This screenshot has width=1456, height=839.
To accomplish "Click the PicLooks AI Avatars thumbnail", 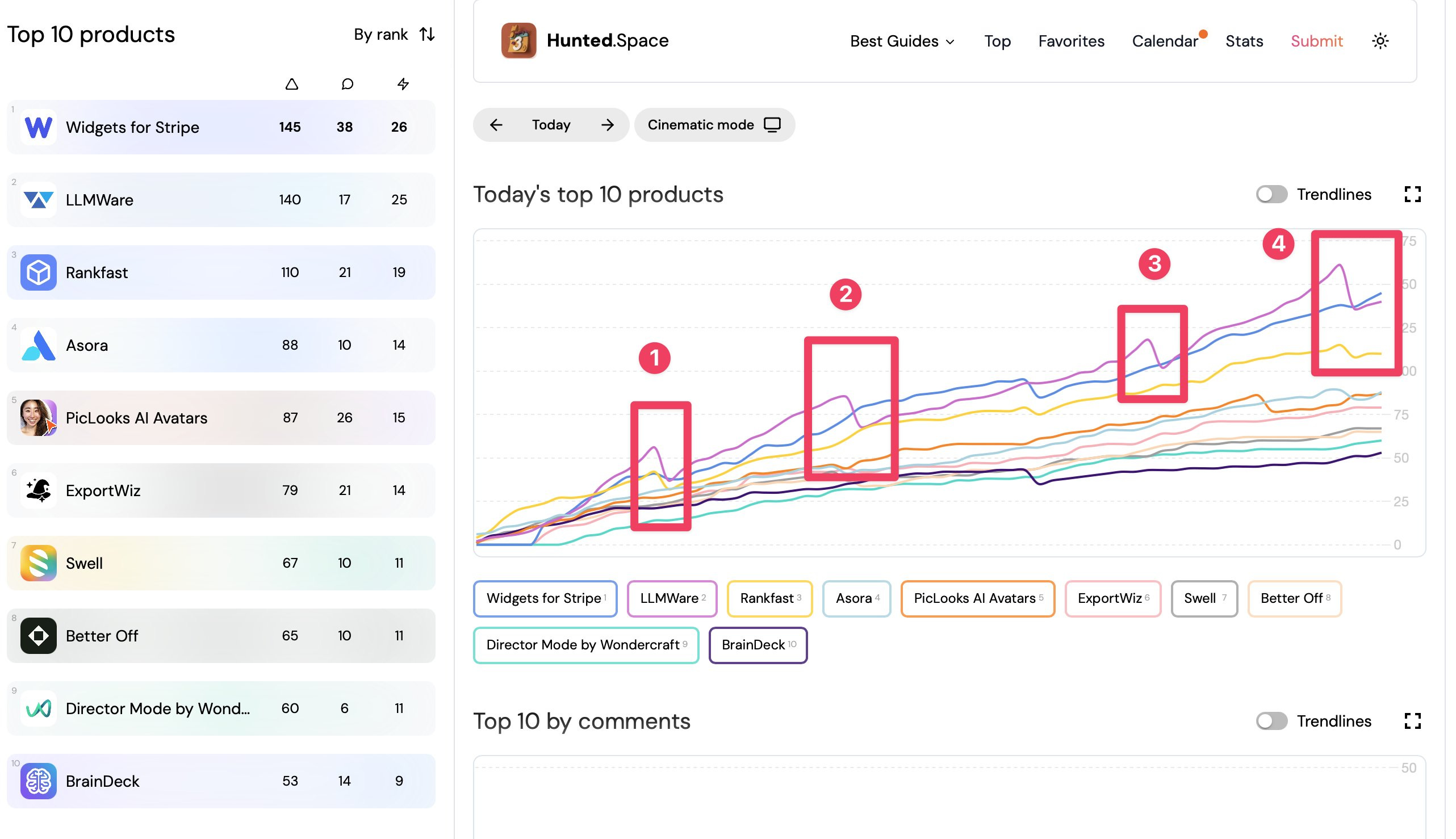I will pyautogui.click(x=39, y=417).
